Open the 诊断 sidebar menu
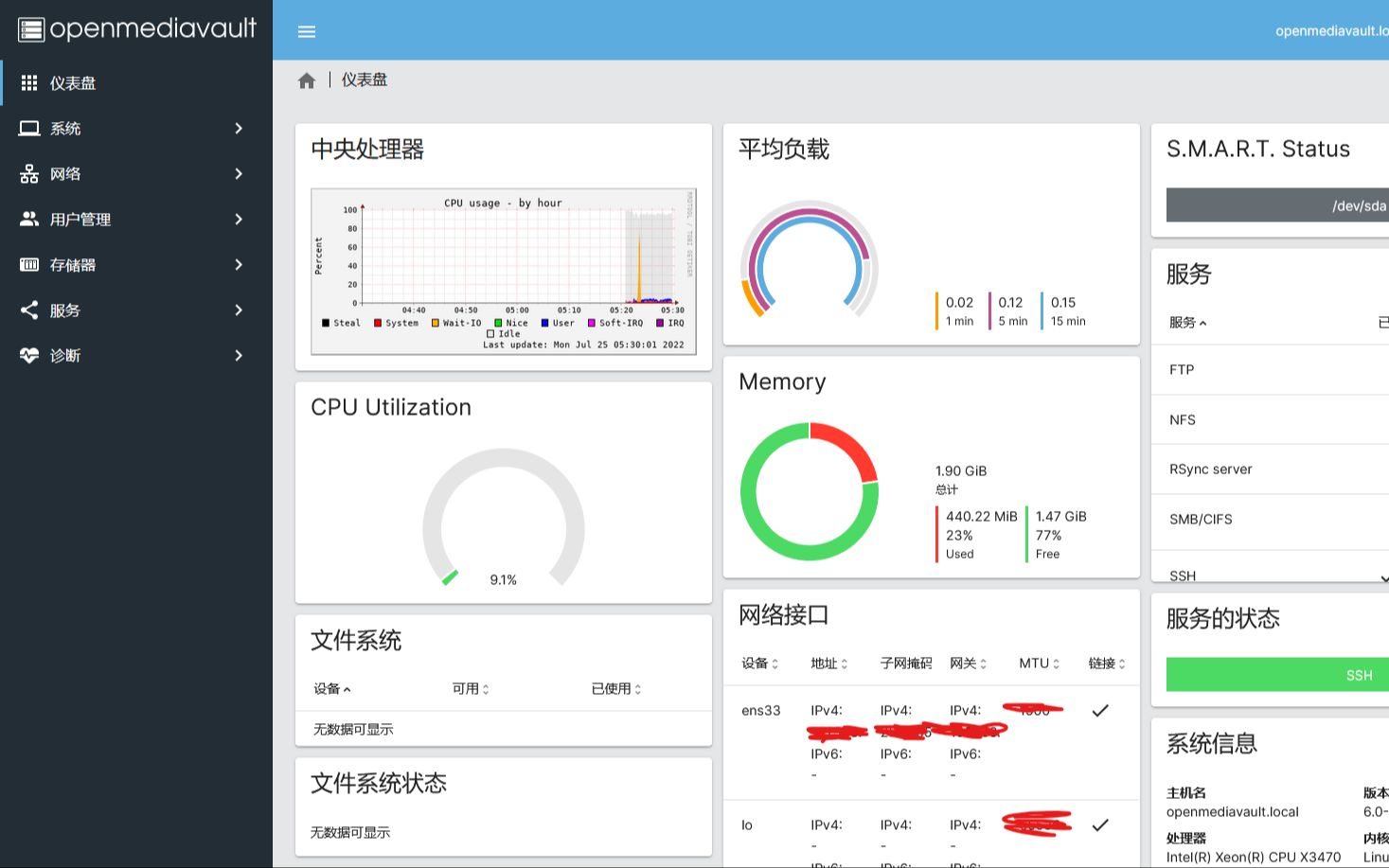This screenshot has height=868, width=1389. click(x=136, y=355)
